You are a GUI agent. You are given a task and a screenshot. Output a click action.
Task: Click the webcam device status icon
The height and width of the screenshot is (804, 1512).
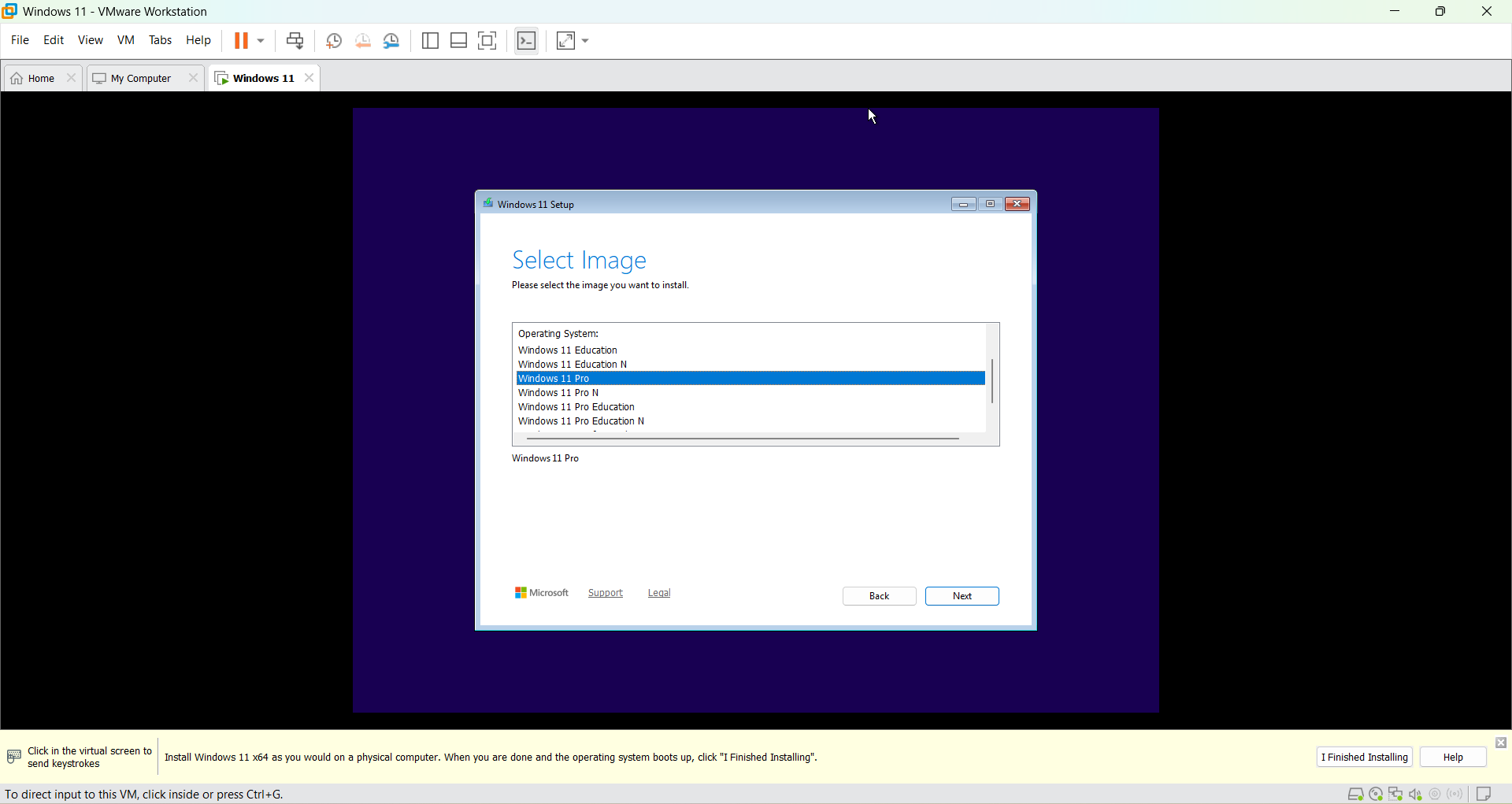(x=1435, y=795)
